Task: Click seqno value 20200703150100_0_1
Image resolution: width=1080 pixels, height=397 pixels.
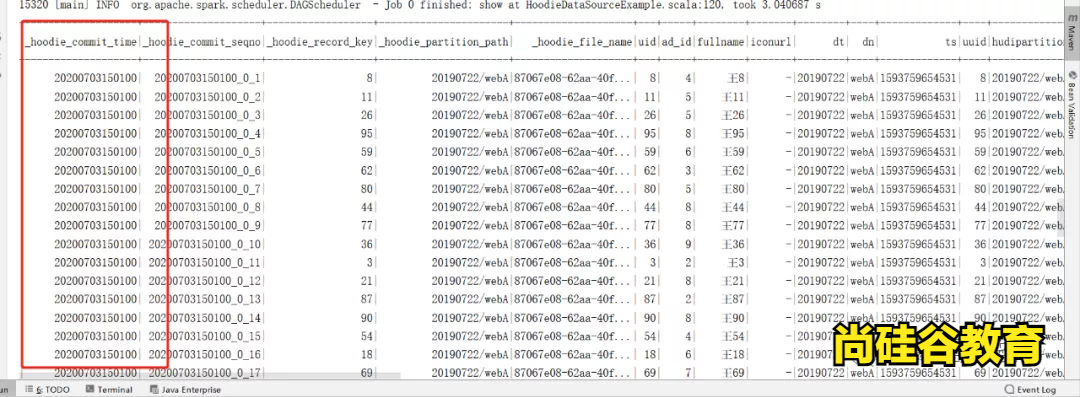Action: [208, 78]
